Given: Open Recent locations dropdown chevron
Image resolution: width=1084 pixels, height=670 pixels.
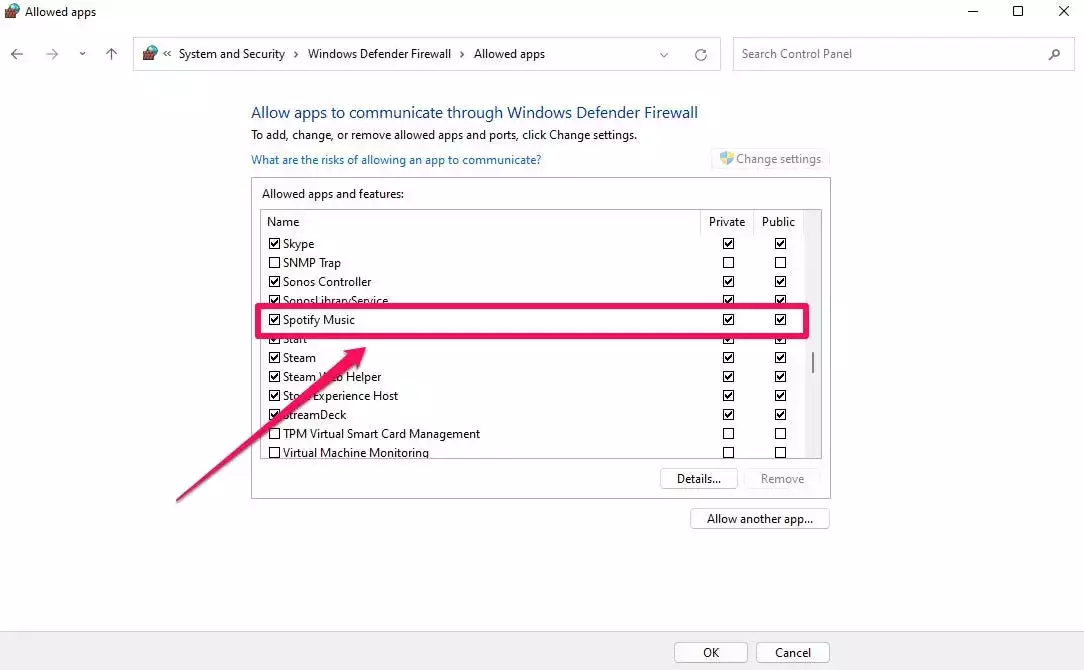Looking at the screenshot, I should pyautogui.click(x=82, y=54).
